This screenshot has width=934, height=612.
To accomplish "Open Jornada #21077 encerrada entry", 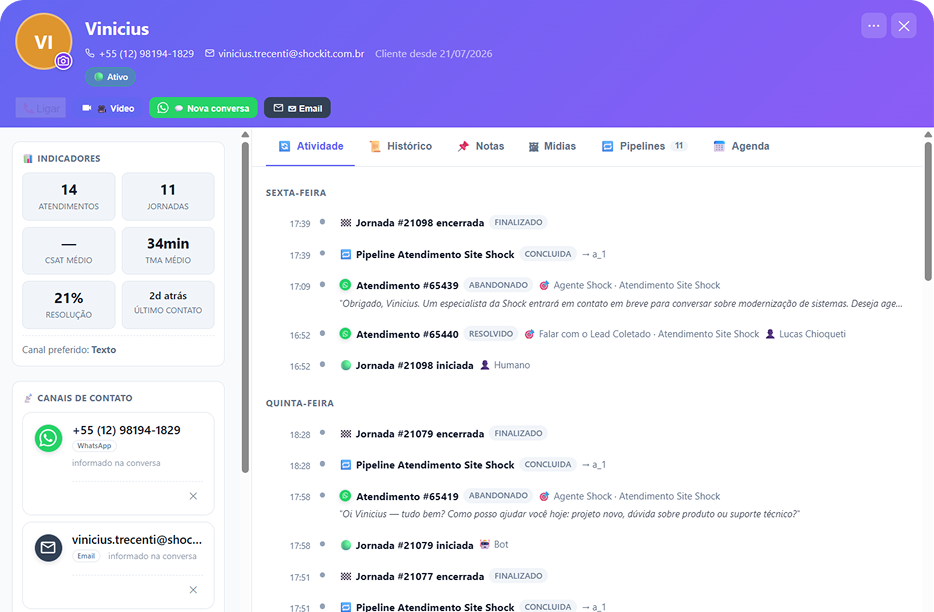I will point(419,576).
